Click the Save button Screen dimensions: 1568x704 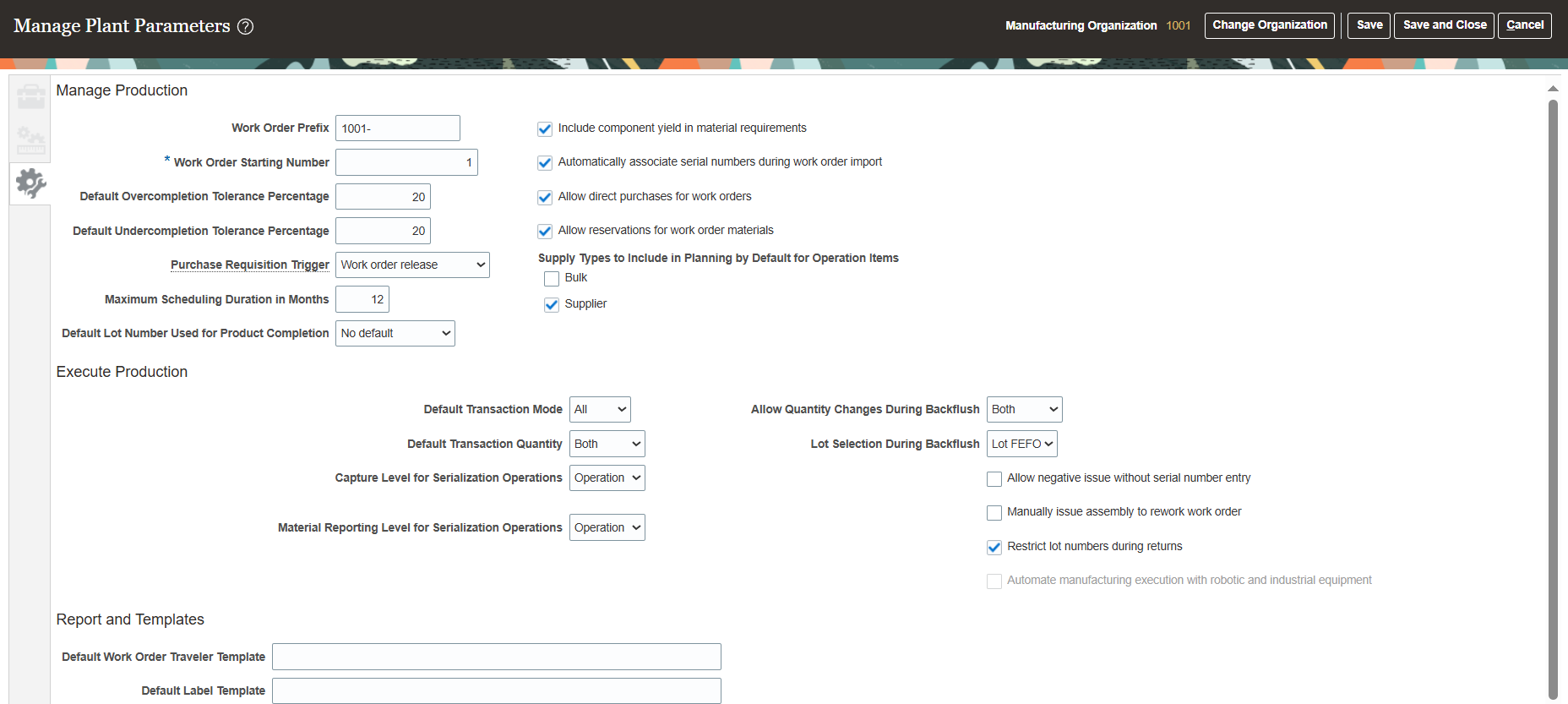(x=1369, y=25)
